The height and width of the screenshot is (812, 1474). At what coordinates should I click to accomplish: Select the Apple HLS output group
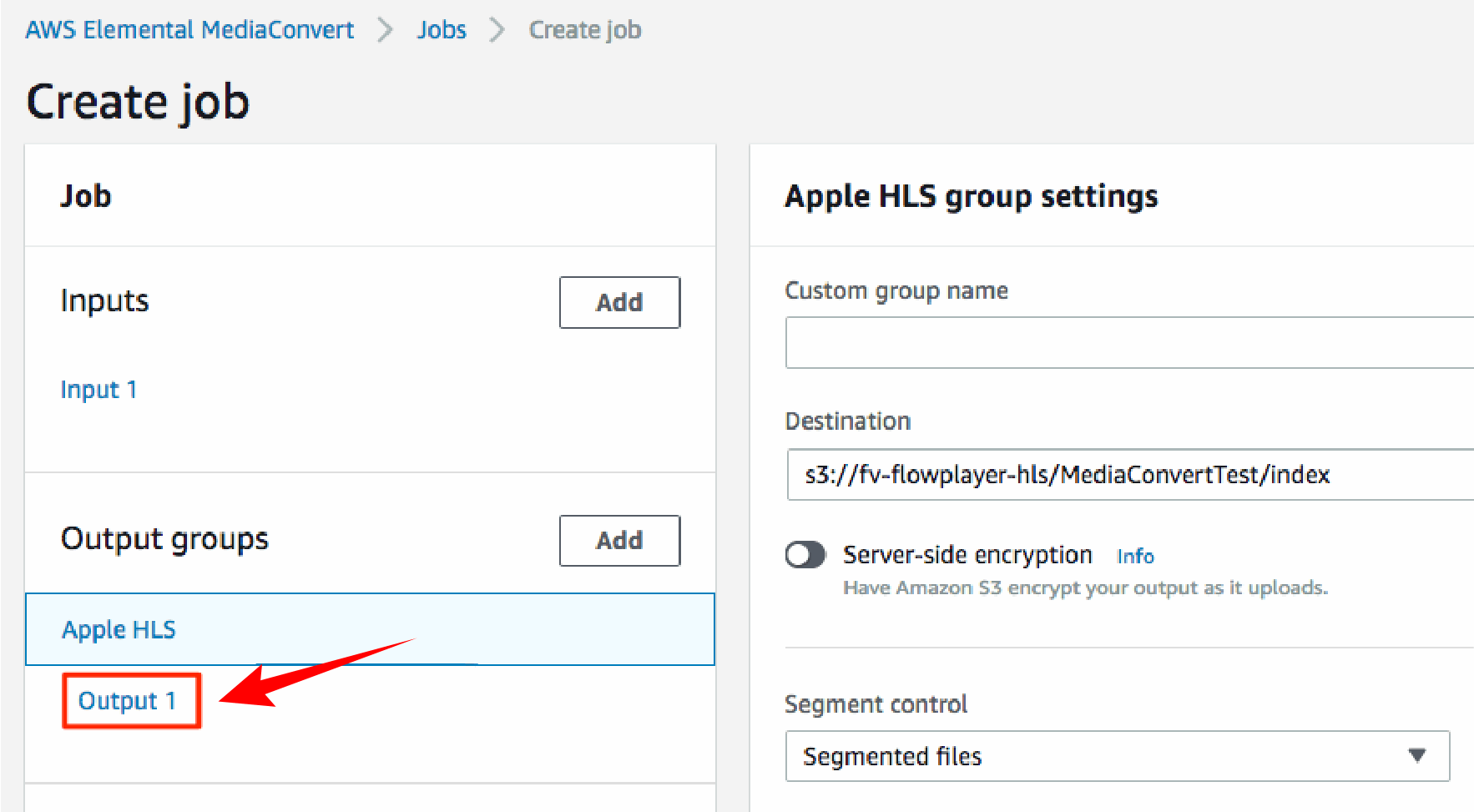370,629
